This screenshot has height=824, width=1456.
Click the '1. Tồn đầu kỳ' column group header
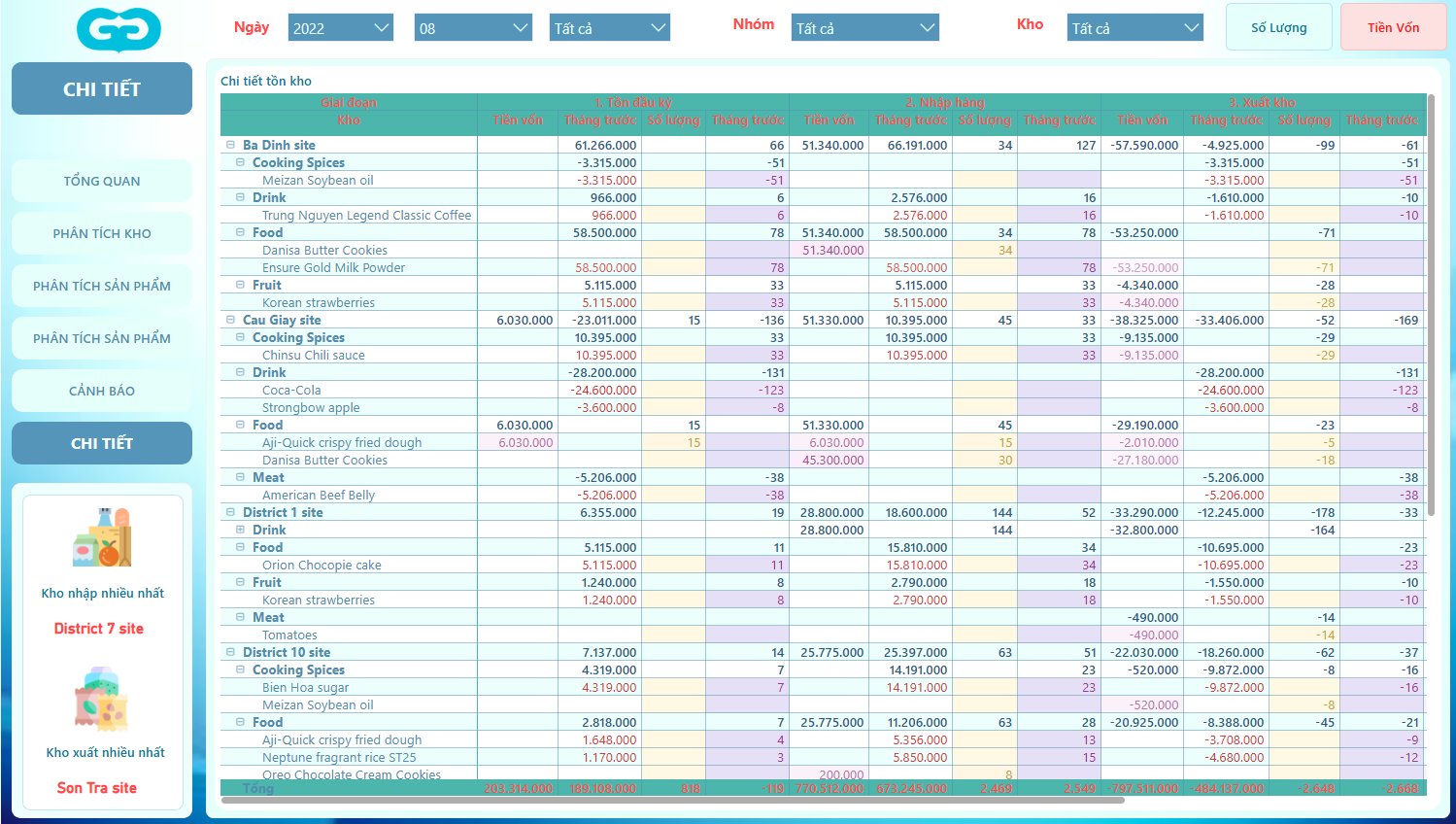click(633, 102)
